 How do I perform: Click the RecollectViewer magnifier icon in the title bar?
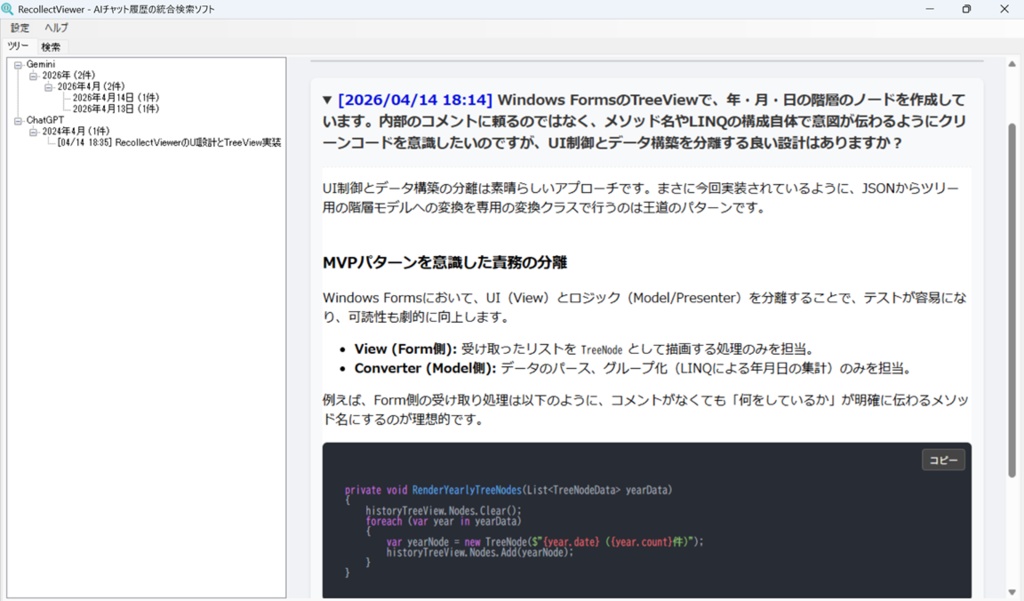pyautogui.click(x=10, y=9)
